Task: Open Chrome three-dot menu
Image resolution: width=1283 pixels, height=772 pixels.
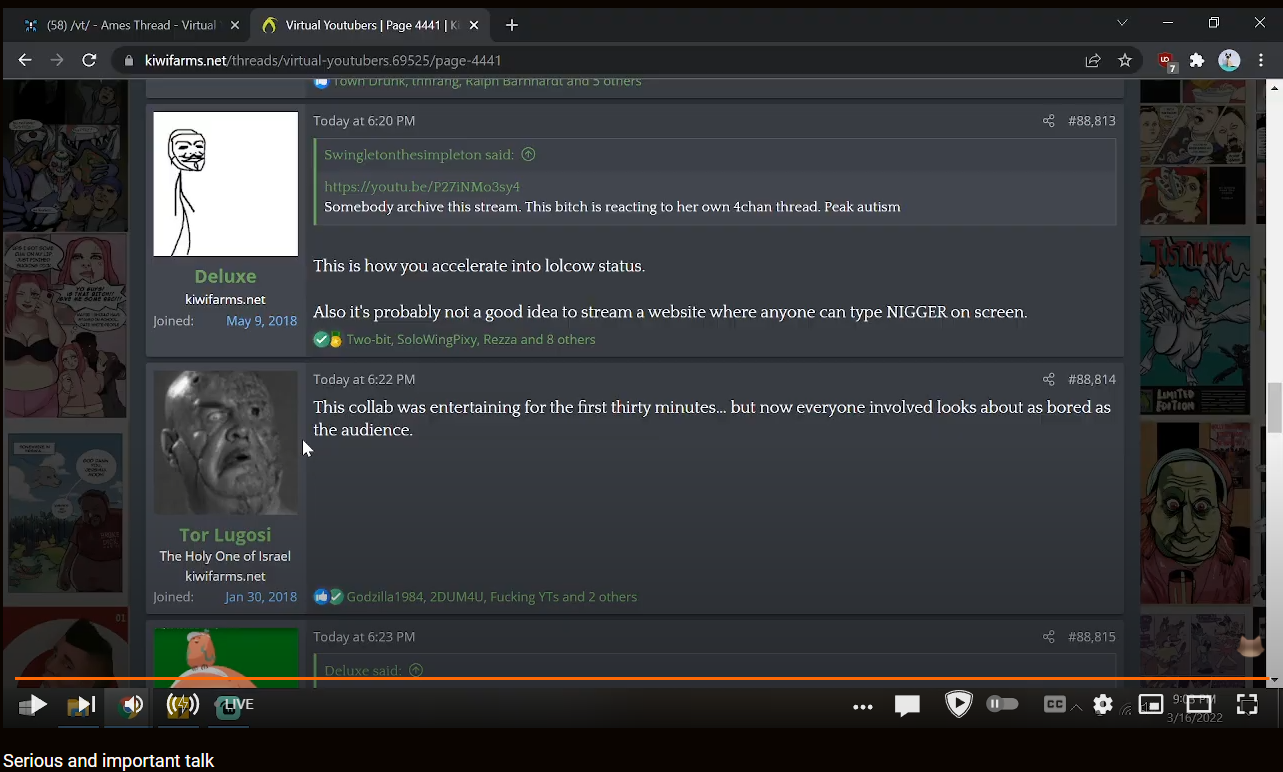Action: (x=1262, y=61)
